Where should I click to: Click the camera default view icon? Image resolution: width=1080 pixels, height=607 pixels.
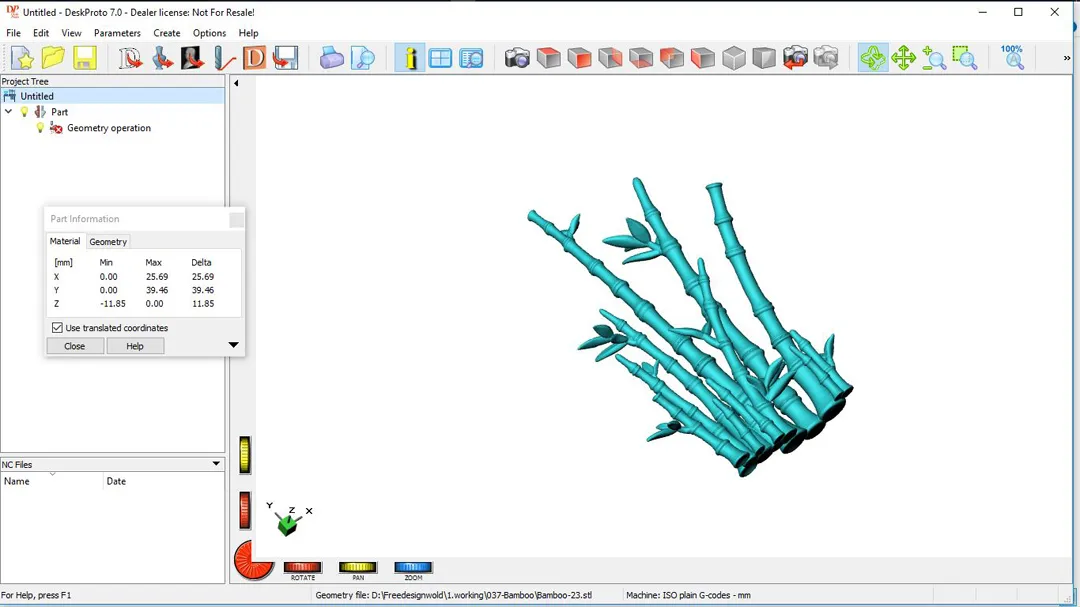(x=517, y=58)
